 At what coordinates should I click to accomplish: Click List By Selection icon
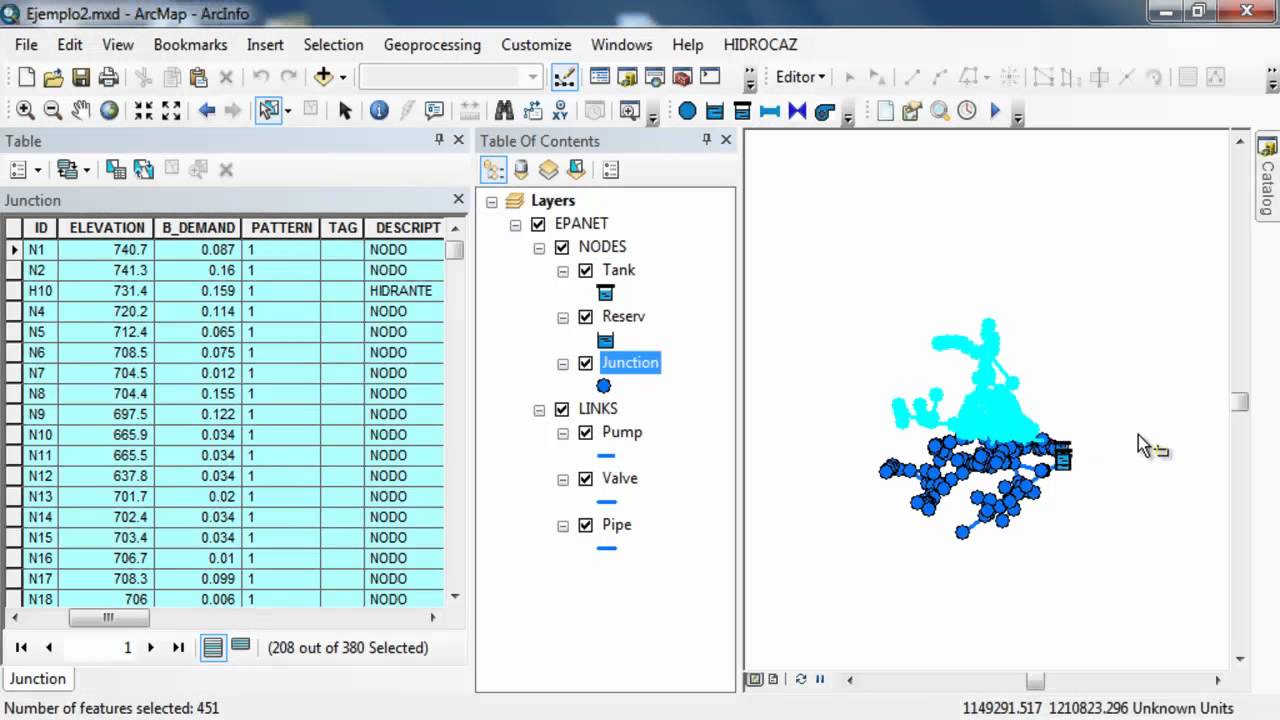(576, 170)
